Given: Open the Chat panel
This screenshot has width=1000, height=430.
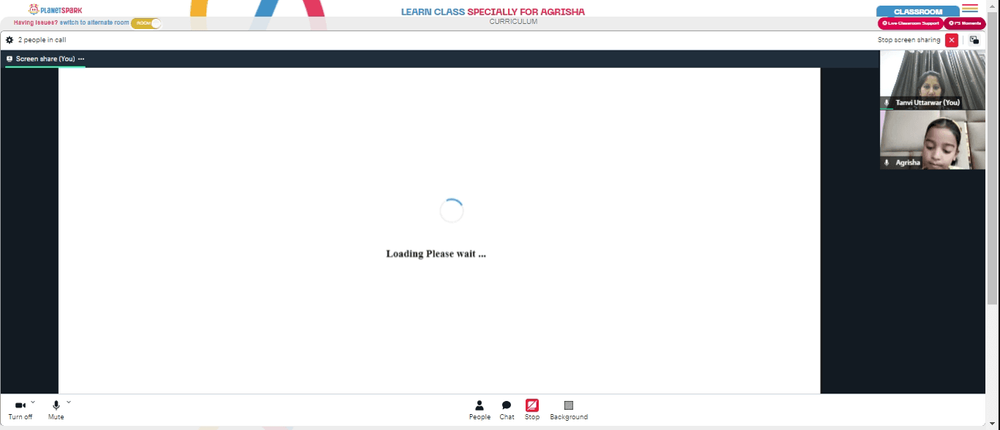Looking at the screenshot, I should [x=506, y=410].
